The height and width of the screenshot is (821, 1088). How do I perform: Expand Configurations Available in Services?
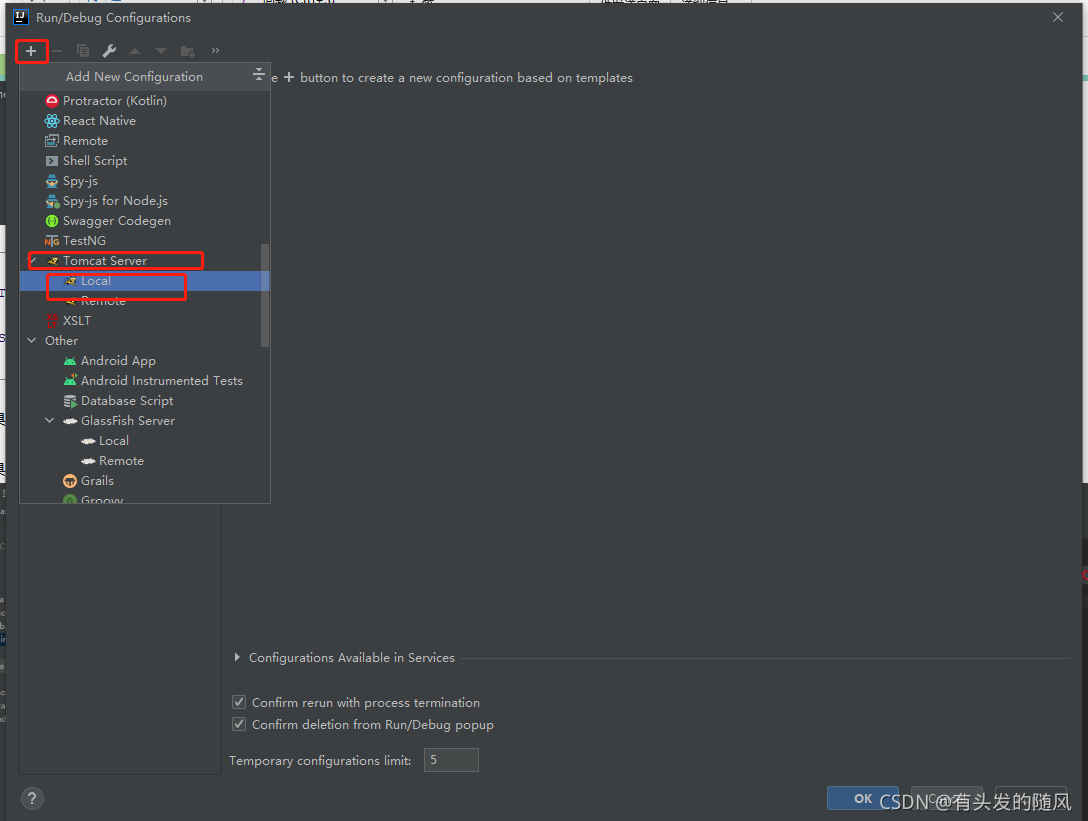[237, 657]
